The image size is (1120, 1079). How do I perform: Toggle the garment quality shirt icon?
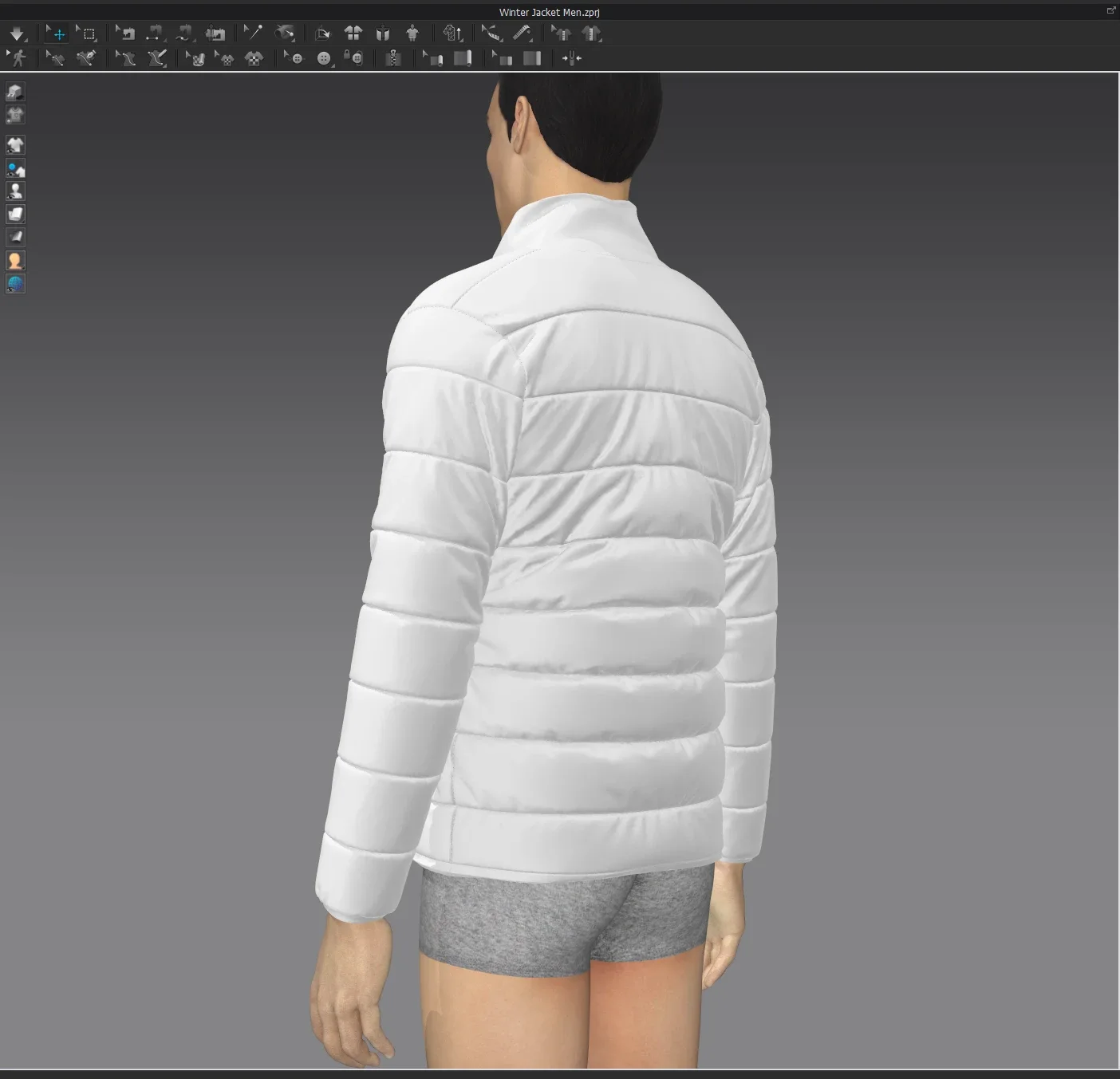[15, 115]
